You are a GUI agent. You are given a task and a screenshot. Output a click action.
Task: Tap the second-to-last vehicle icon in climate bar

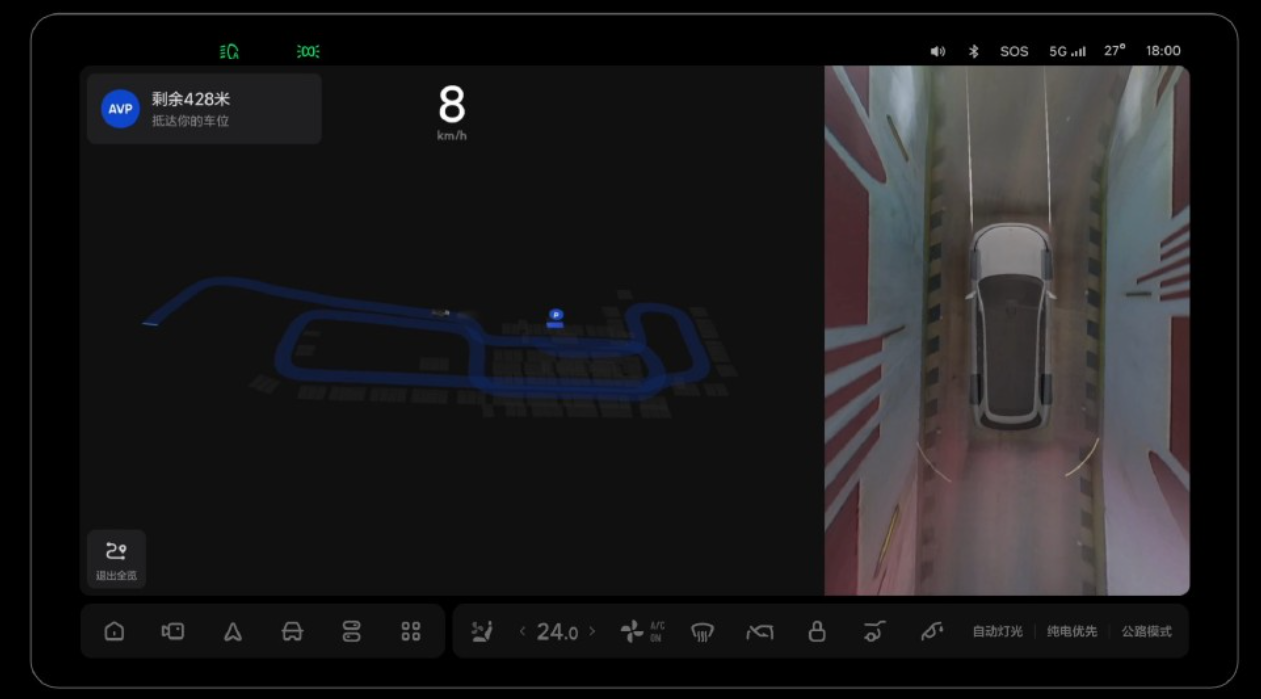875,631
